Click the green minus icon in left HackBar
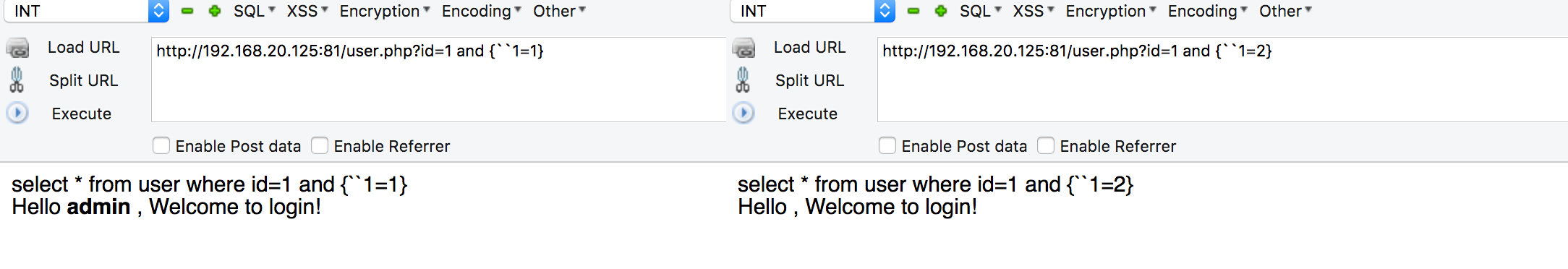 tap(187, 11)
